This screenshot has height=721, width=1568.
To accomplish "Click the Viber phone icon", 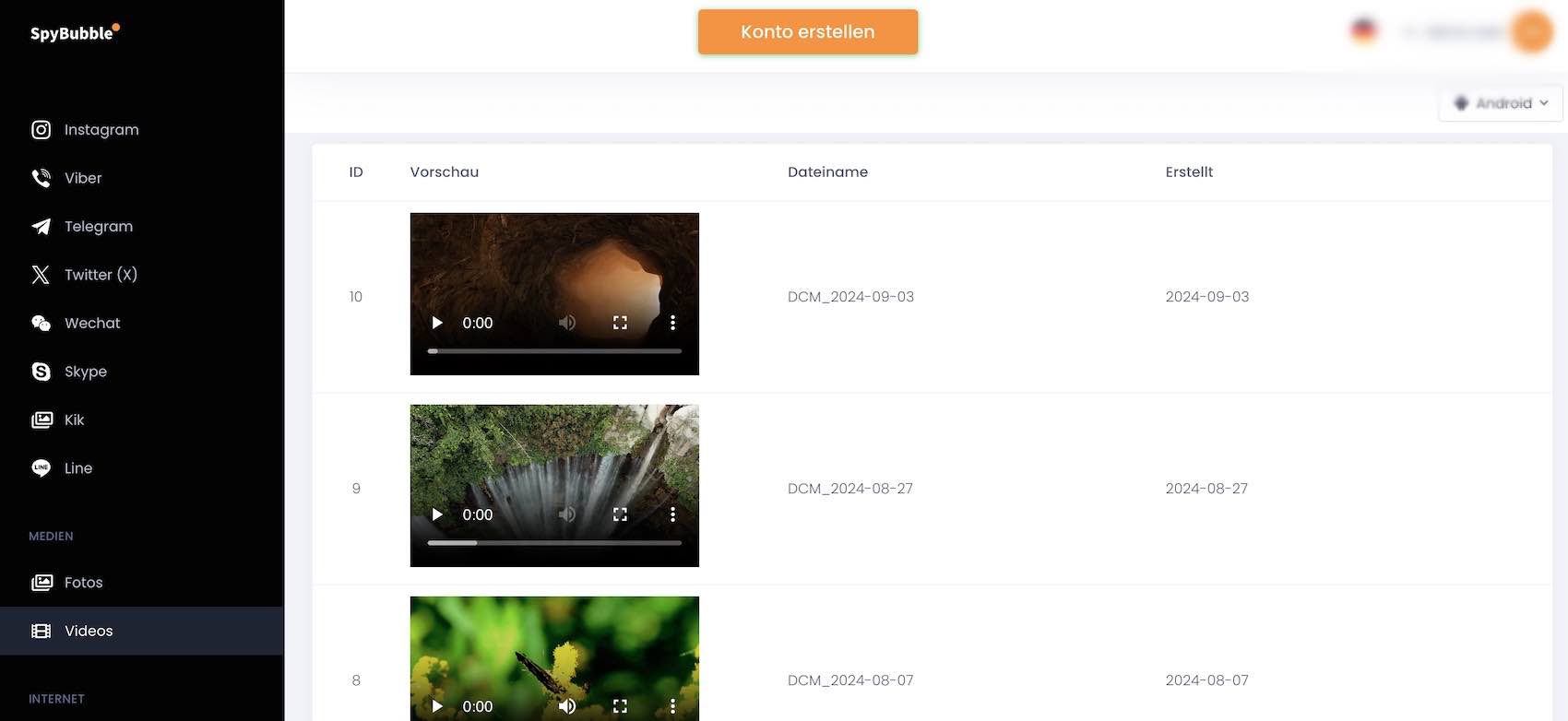I will [x=42, y=178].
